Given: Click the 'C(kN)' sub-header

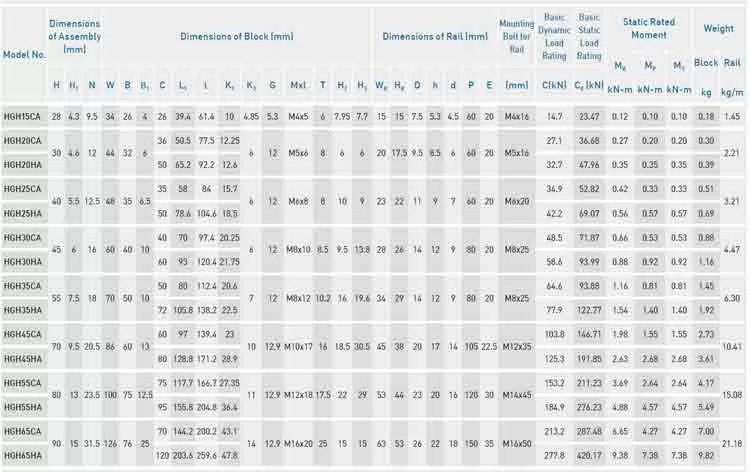Looking at the screenshot, I should (554, 85).
